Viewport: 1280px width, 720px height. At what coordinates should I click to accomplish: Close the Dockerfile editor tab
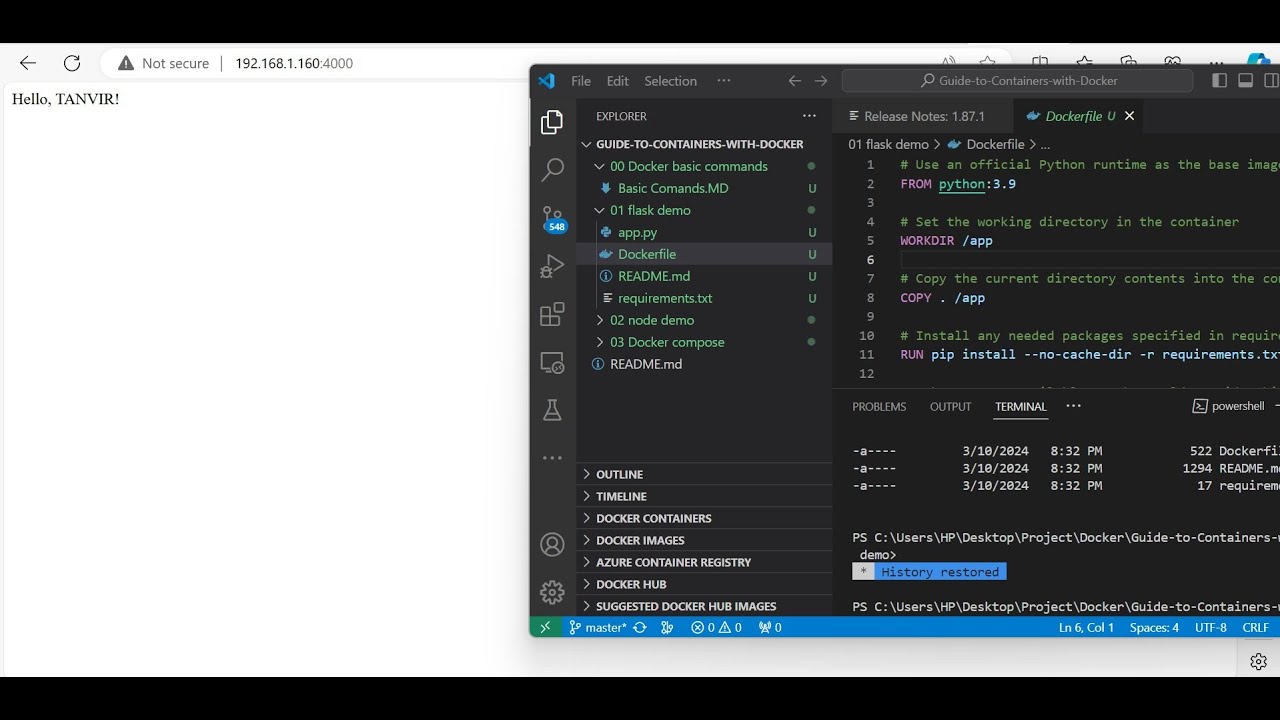pyautogui.click(x=1129, y=116)
